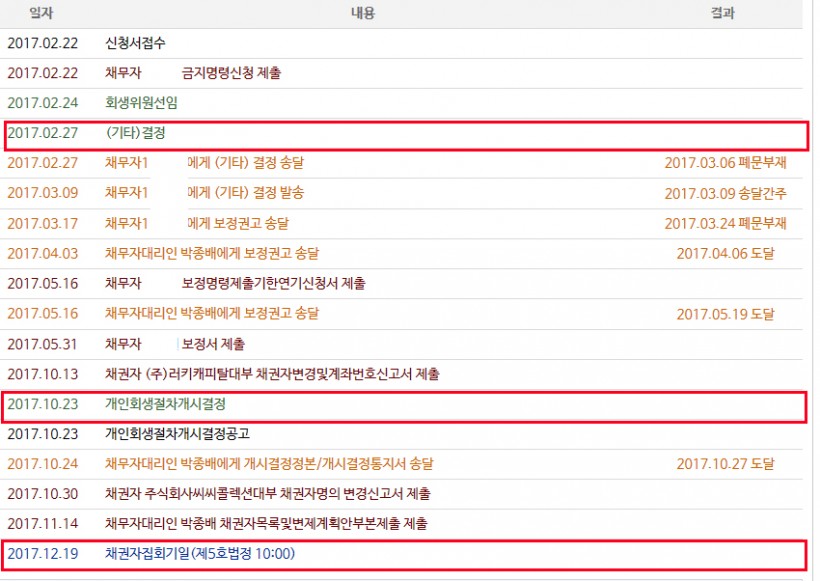The height and width of the screenshot is (581, 820).
Task: Click the date beside '신청서접수'
Action: [x=43, y=43]
